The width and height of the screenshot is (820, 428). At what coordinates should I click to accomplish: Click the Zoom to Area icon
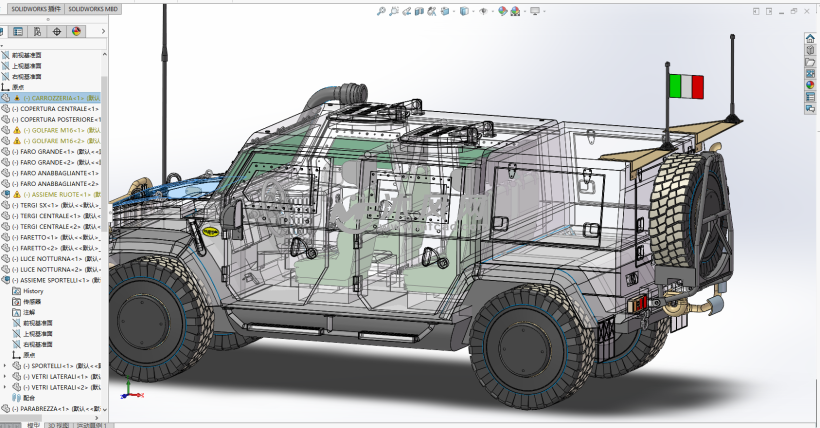click(394, 11)
